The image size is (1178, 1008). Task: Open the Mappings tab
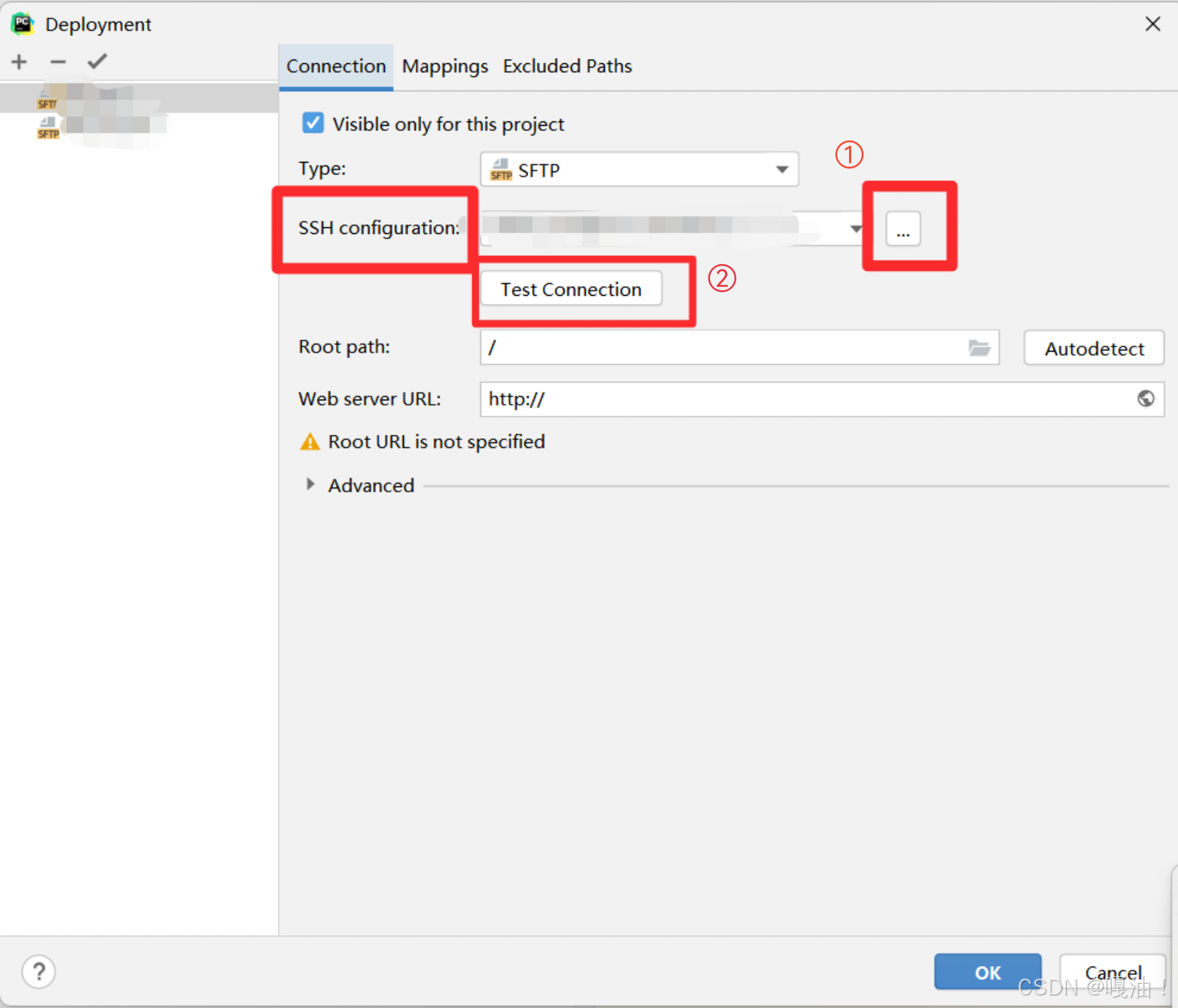(445, 66)
